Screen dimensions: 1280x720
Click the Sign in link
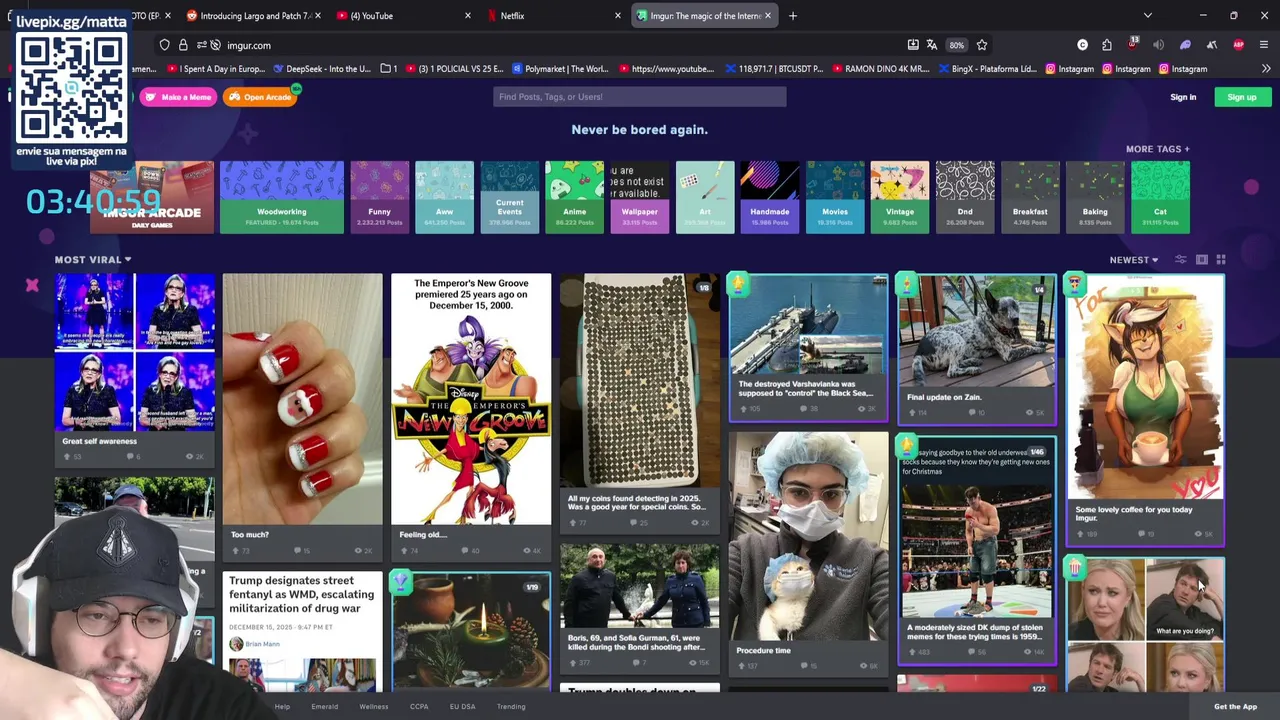pos(1183,97)
